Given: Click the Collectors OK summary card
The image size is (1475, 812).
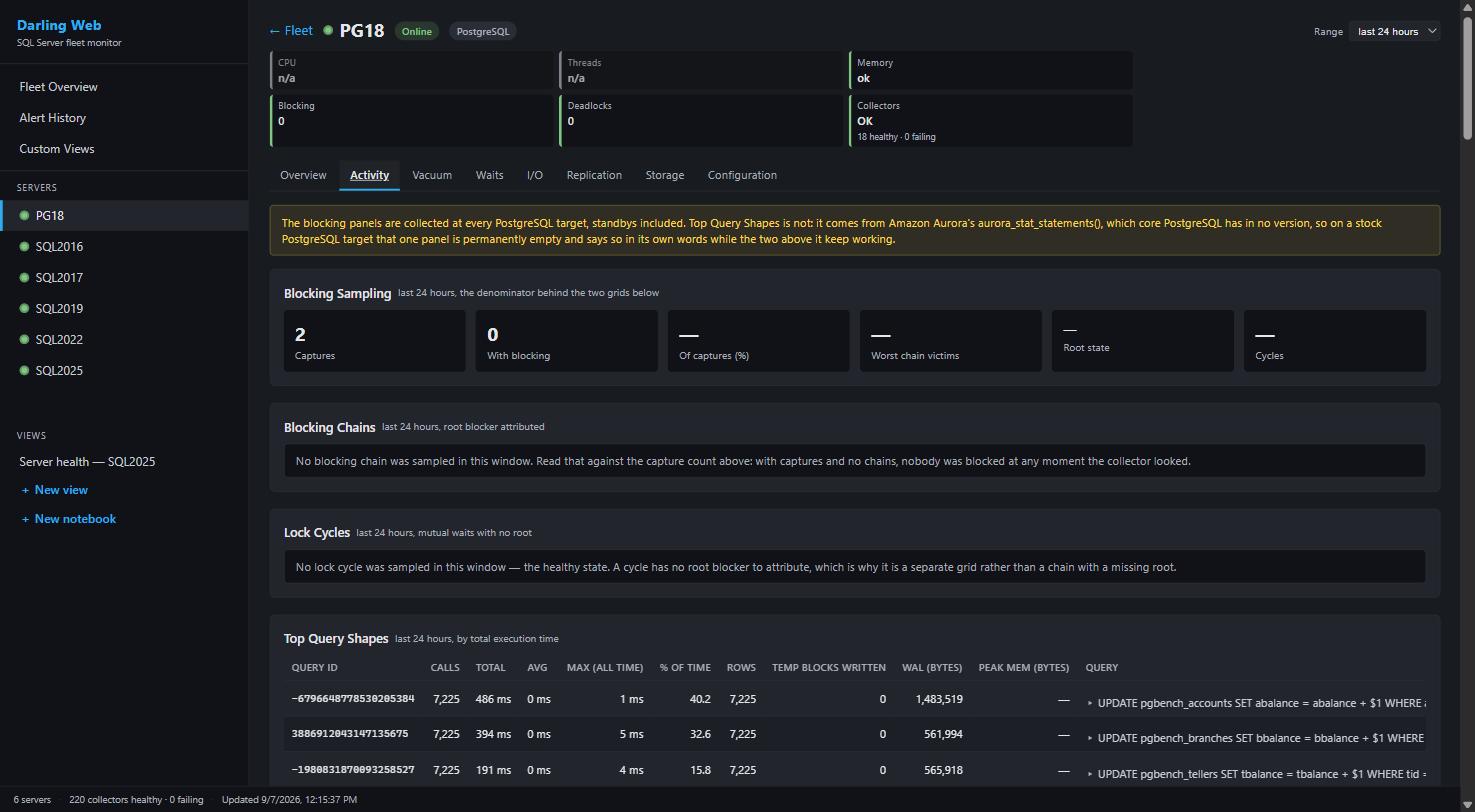Looking at the screenshot, I should click(x=991, y=121).
